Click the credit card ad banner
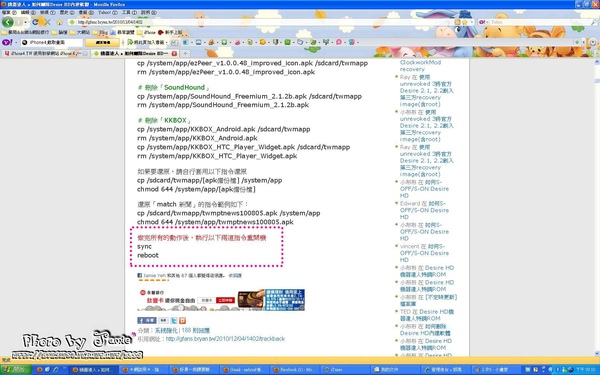Viewport: 600px width, 375px height. tap(221, 300)
